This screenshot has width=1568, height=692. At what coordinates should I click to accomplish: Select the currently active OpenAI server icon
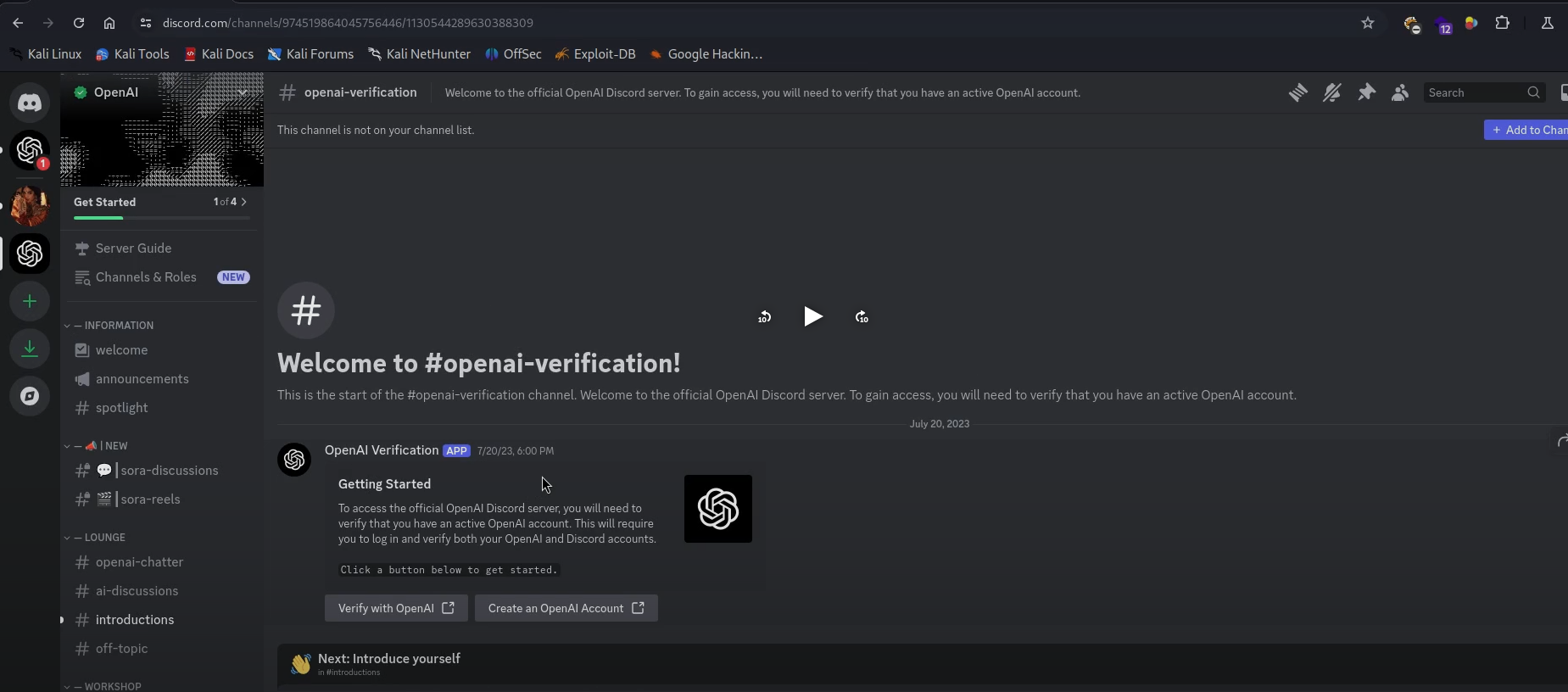[30, 254]
